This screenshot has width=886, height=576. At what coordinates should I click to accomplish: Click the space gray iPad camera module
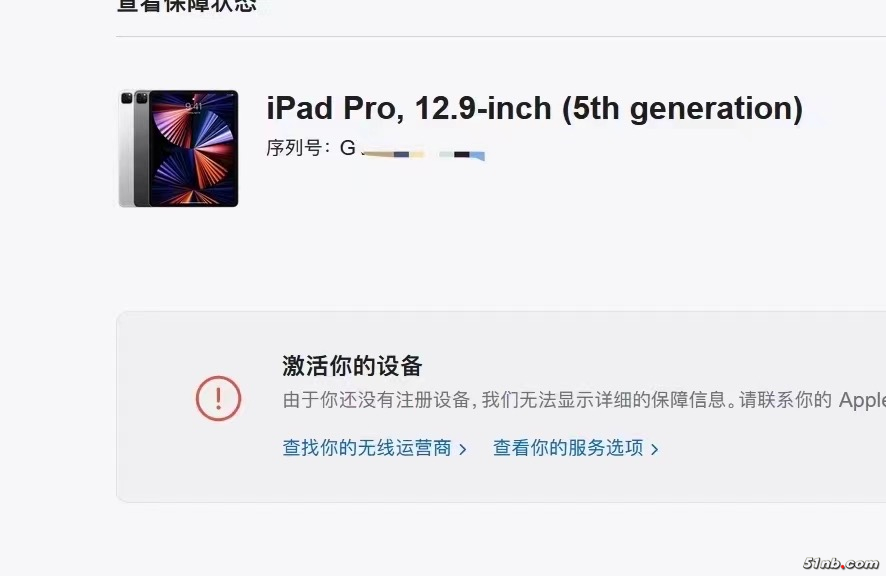(x=142, y=98)
